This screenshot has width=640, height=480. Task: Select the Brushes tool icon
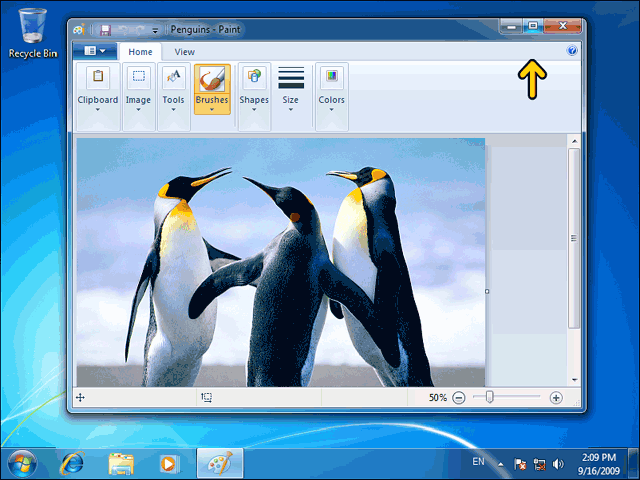tap(212, 78)
